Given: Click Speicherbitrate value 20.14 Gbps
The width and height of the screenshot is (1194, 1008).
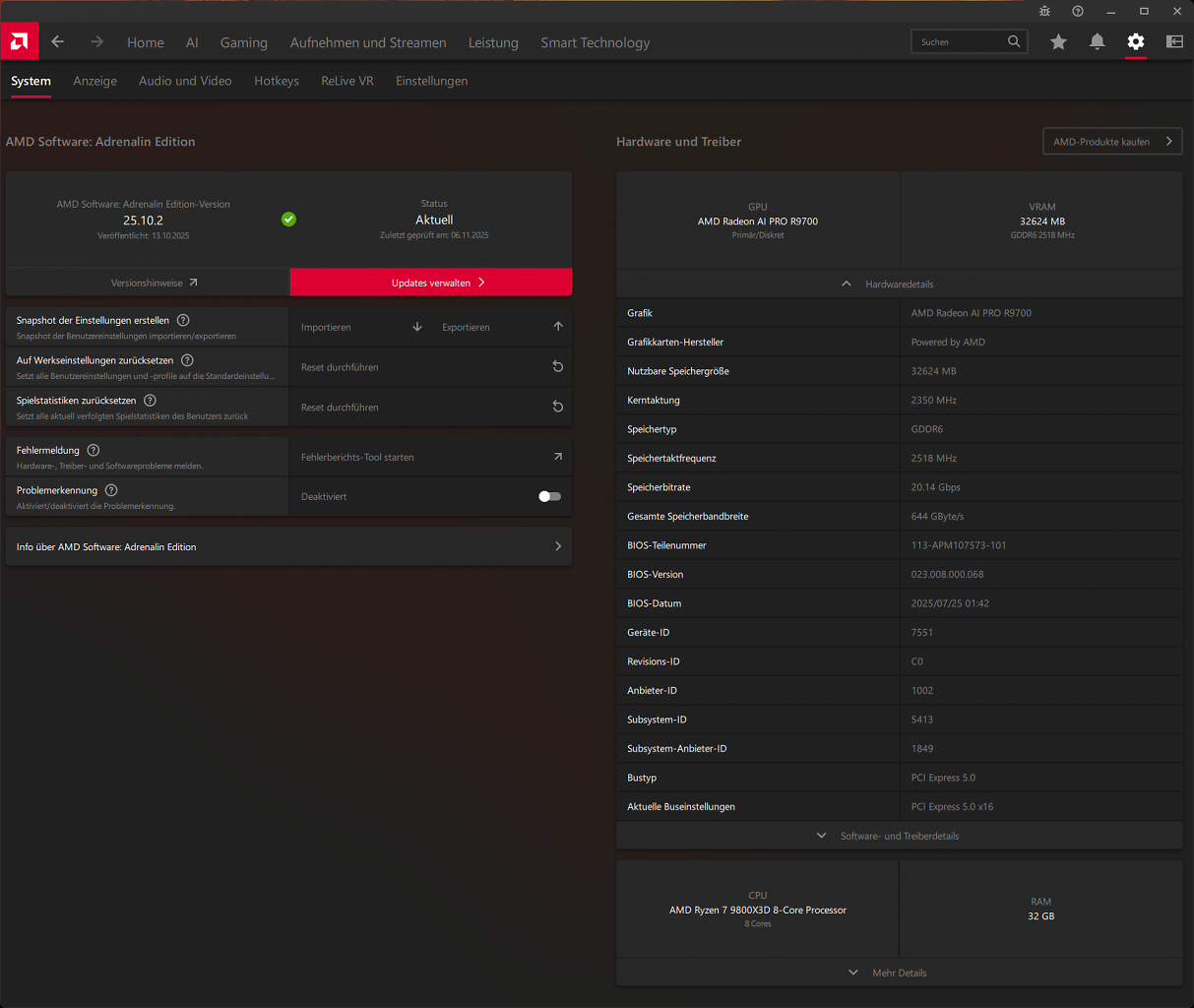Looking at the screenshot, I should coord(936,487).
